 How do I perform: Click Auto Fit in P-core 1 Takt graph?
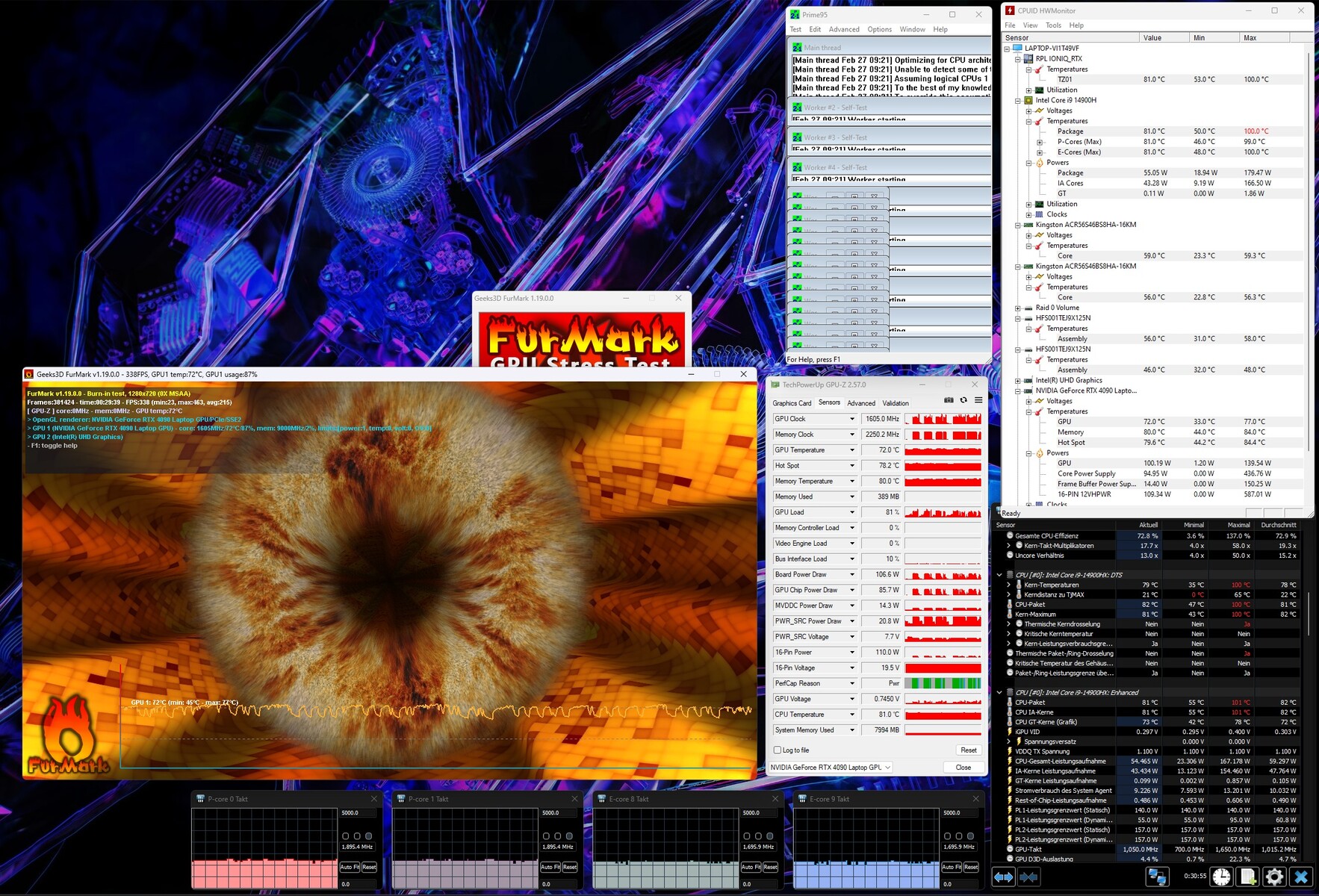(x=550, y=867)
